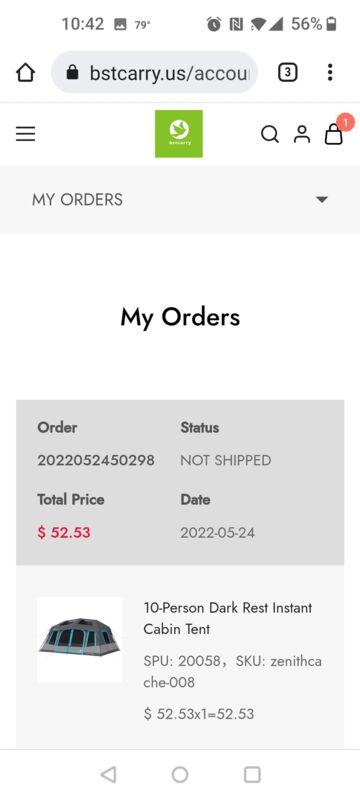This screenshot has height=800, width=360.
Task: Tap the padlock site security icon
Action: coord(73,73)
